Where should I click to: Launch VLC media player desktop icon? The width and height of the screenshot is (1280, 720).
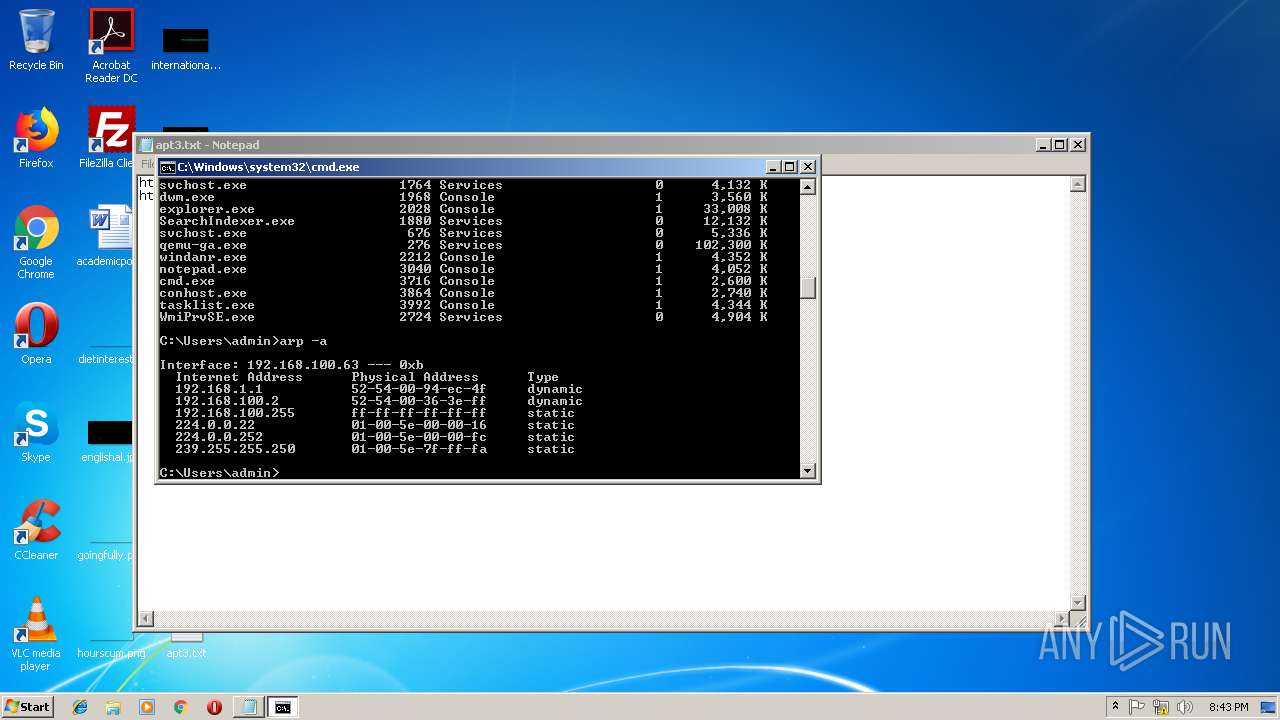[36, 634]
